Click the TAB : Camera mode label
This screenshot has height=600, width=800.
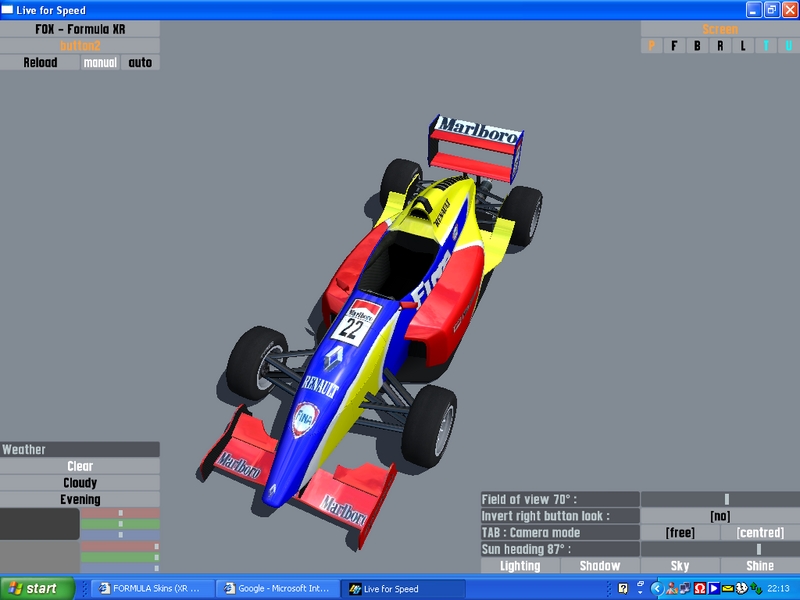coord(560,533)
